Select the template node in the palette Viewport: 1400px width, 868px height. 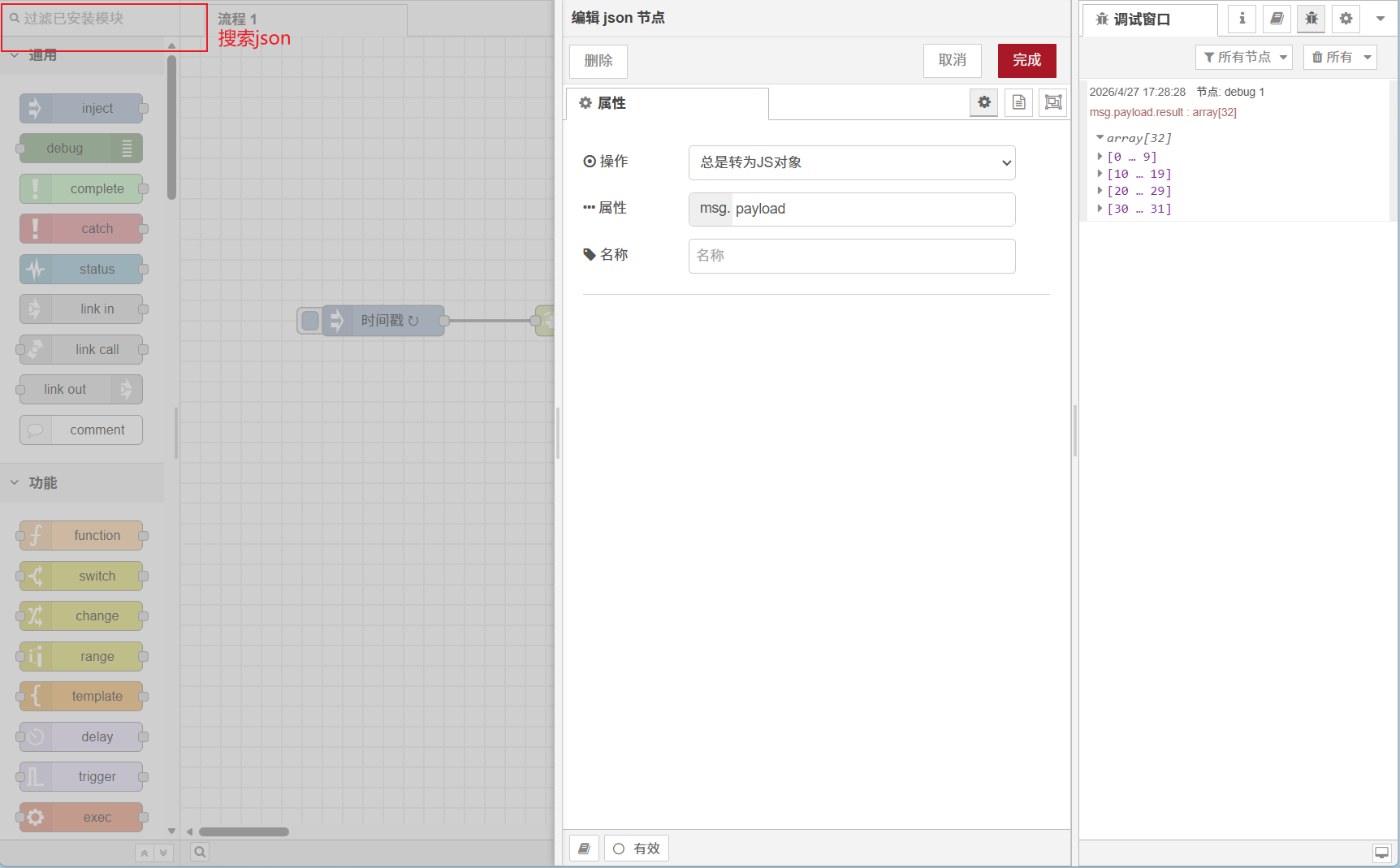pos(81,697)
